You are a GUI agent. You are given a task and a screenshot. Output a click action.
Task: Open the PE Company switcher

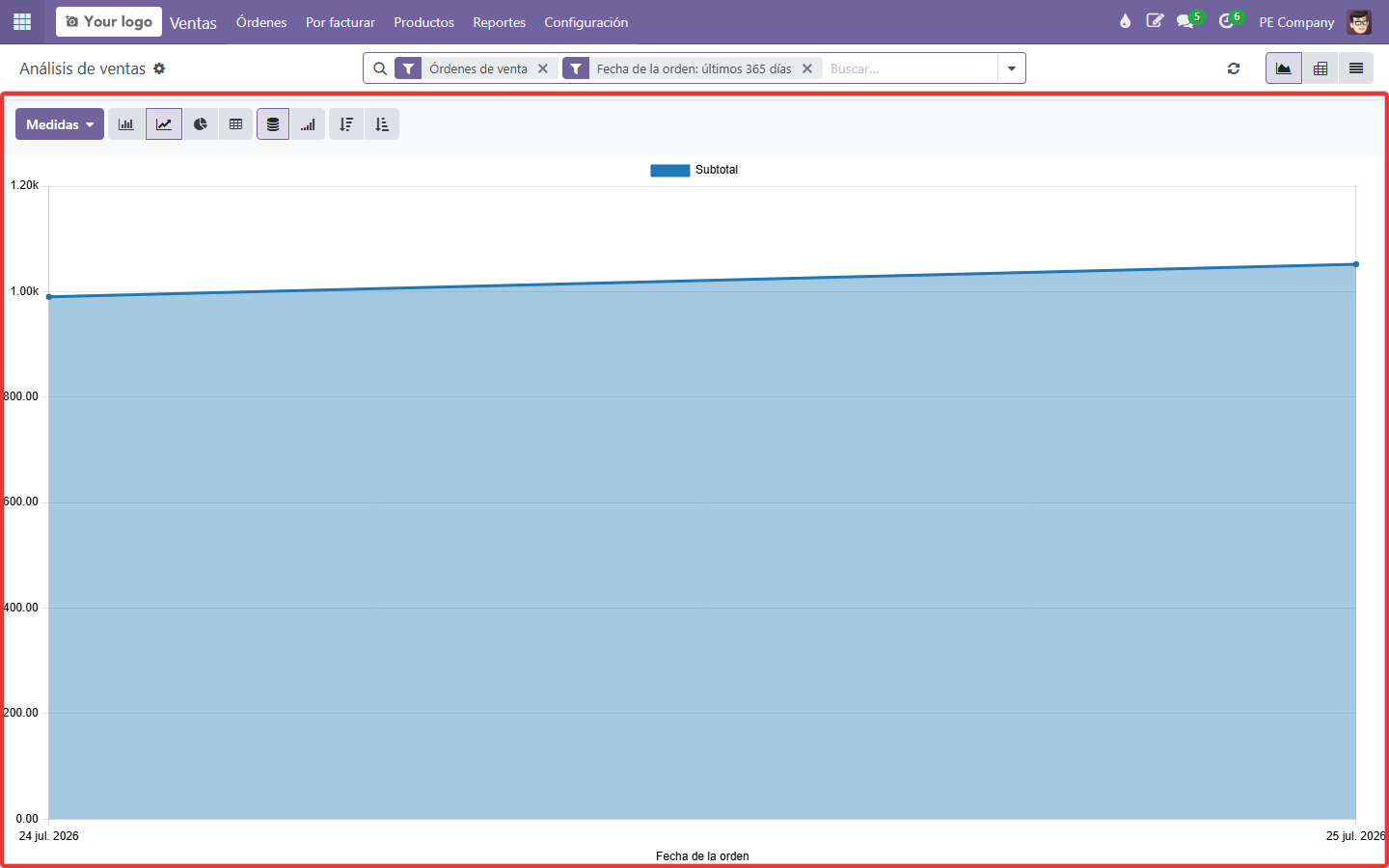click(1296, 22)
